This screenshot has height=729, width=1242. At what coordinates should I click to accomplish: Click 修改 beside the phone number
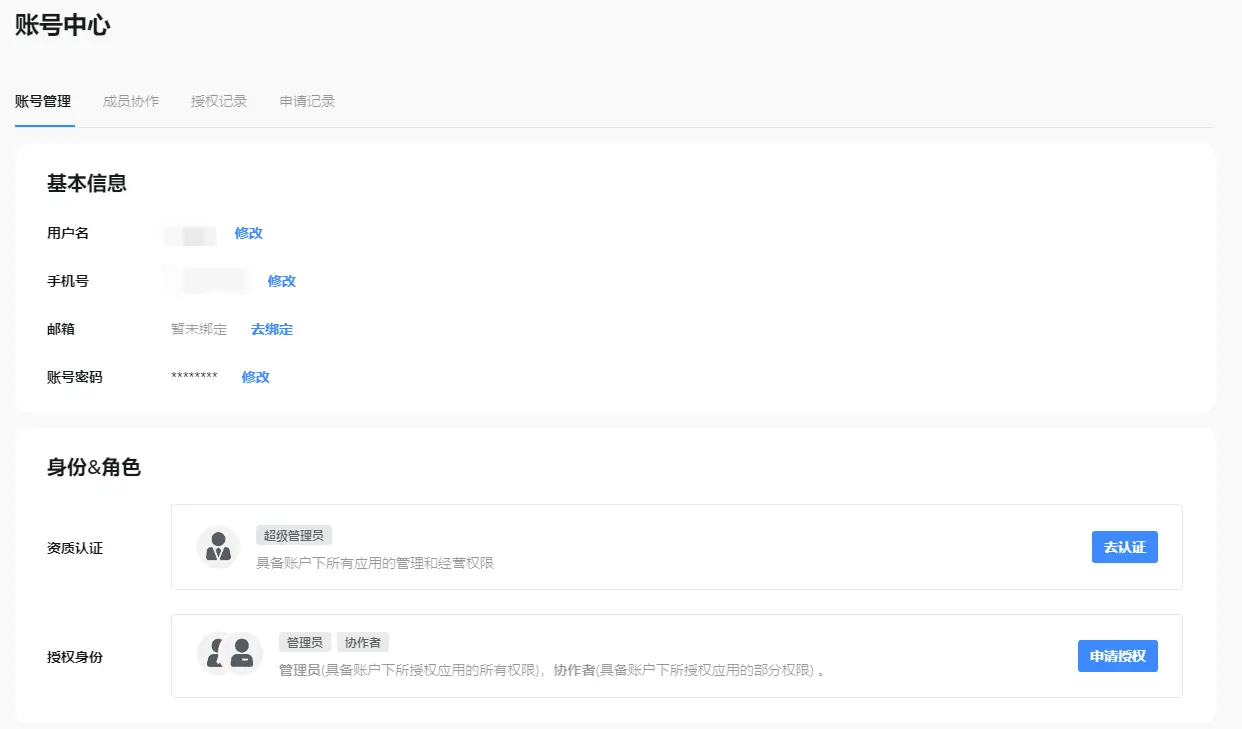coord(282,281)
